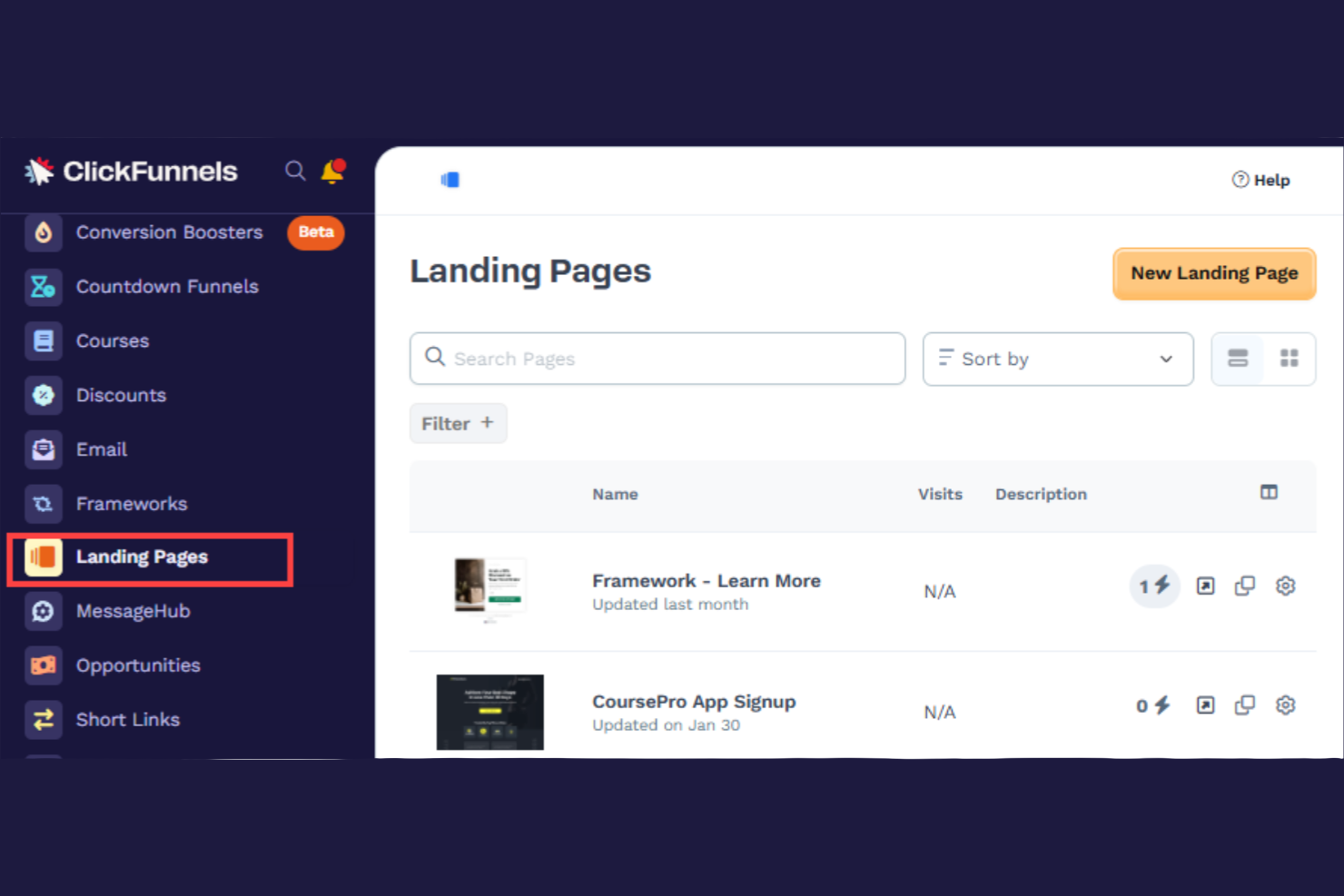Open the Discounts section
1344x896 pixels.
click(x=121, y=395)
